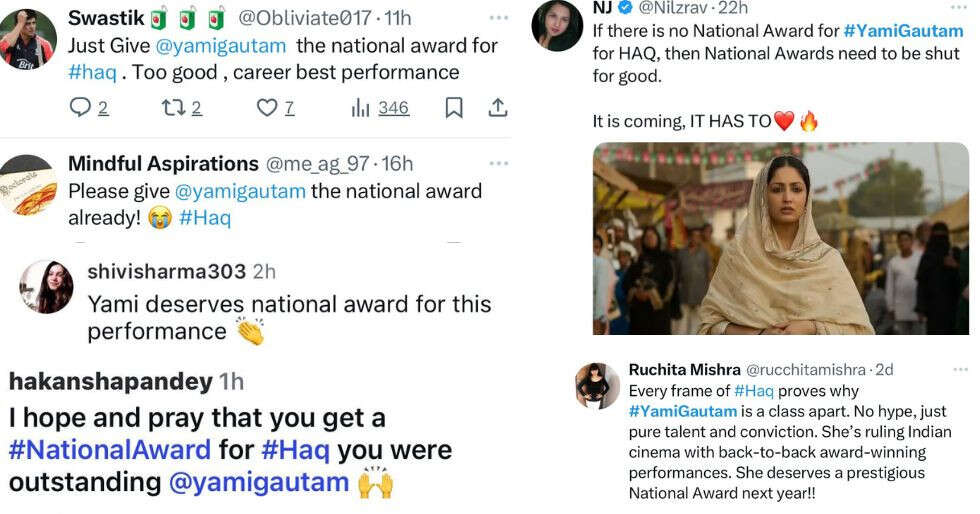This screenshot has width=980, height=514.
Task: Retweet Swastik's tweet about Haq
Action: [x=172, y=108]
